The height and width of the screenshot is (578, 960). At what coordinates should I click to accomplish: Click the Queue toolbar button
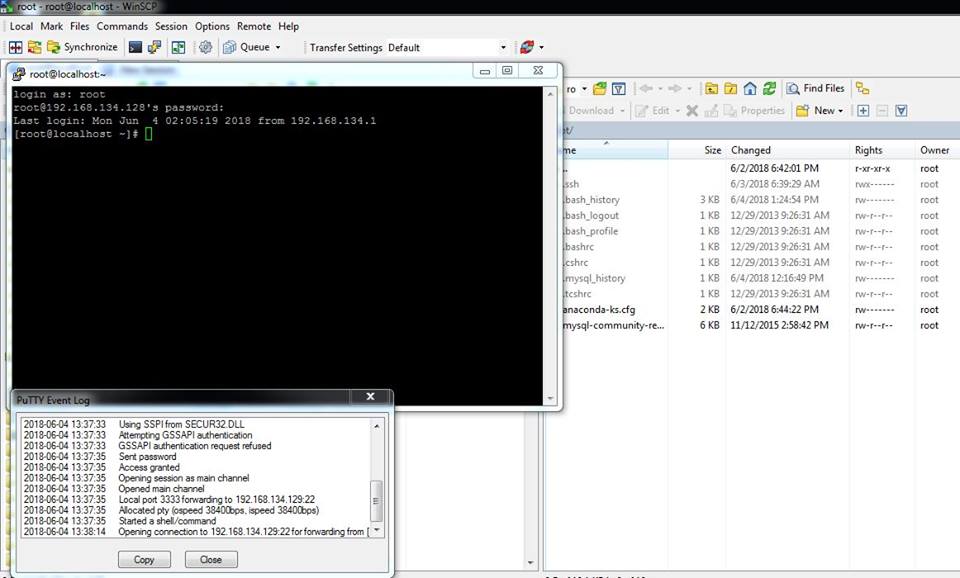[x=247, y=47]
